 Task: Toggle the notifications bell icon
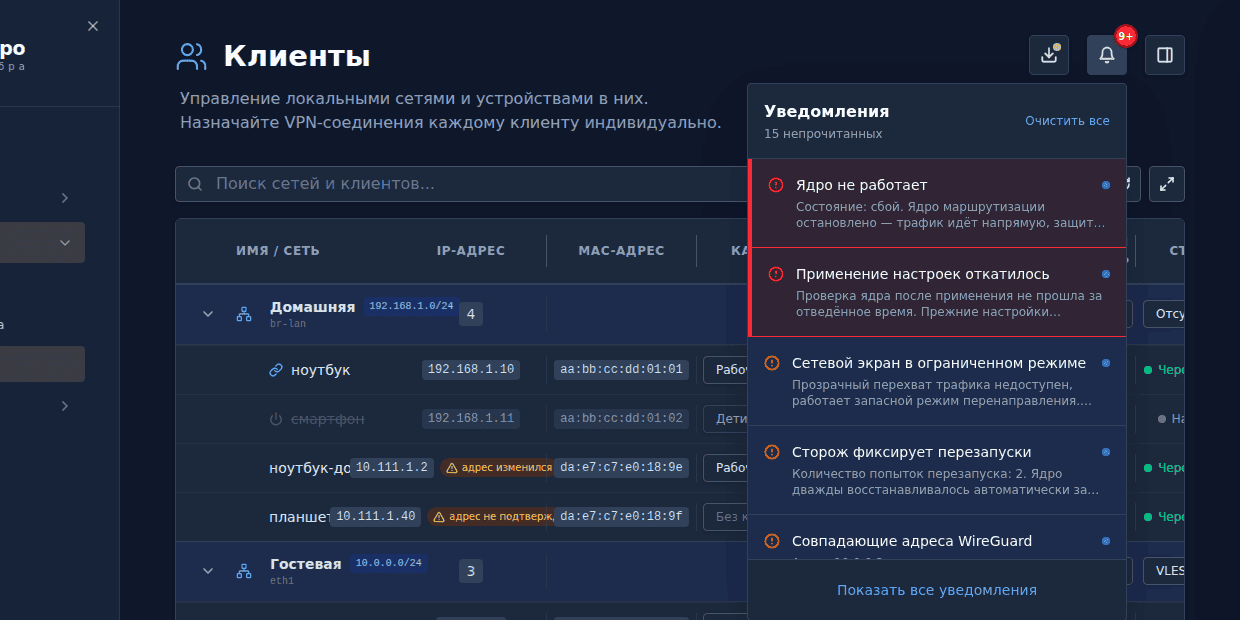point(1107,55)
